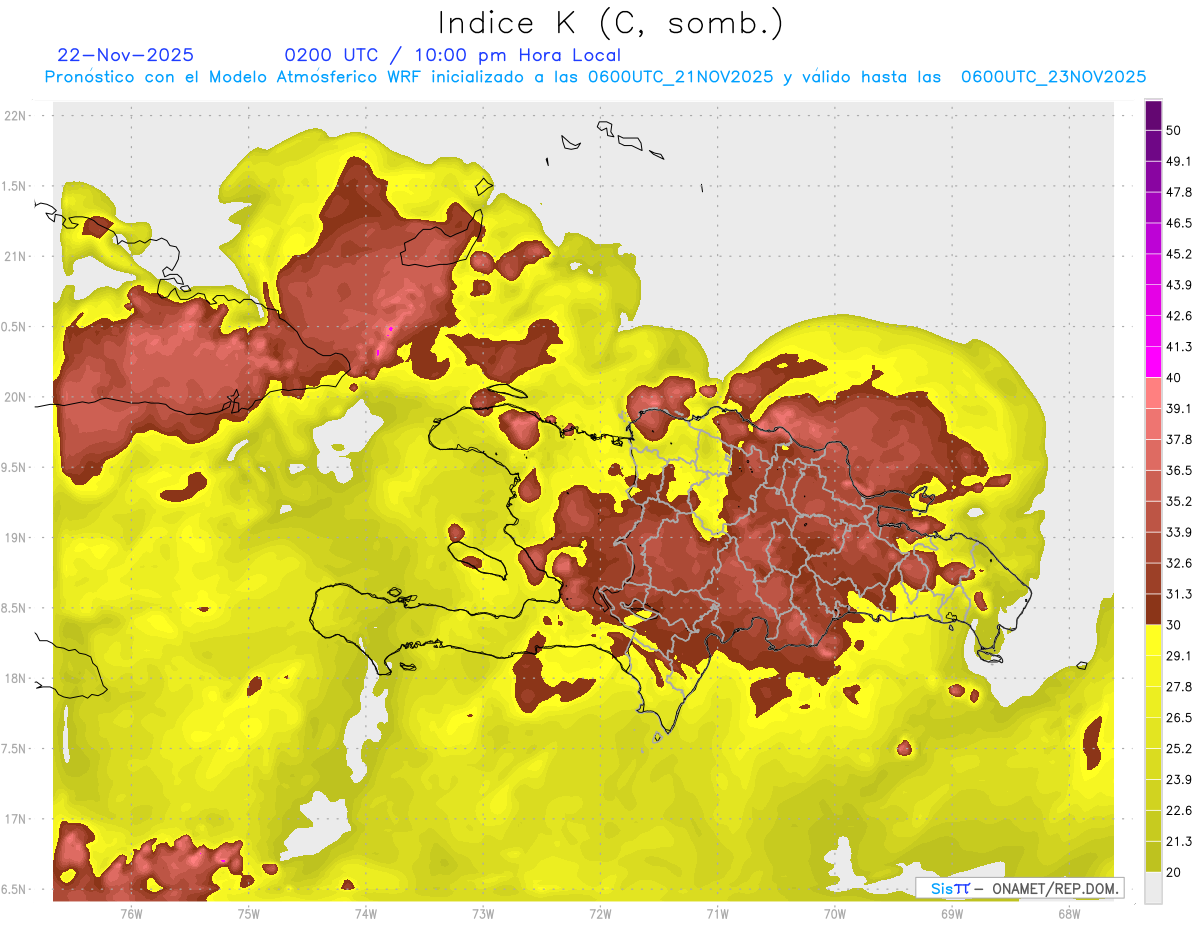
Task: Click the "70W" longitude axis label
Action: tap(835, 913)
